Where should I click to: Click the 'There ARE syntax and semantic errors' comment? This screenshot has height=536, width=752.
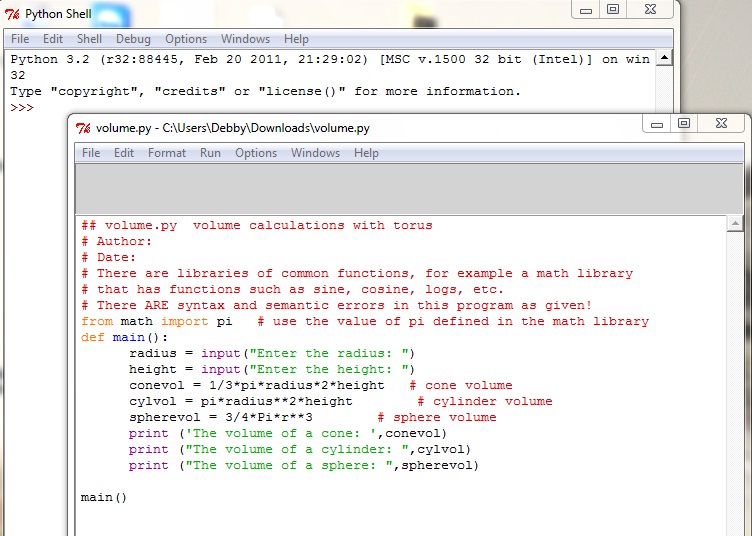pyautogui.click(x=337, y=305)
